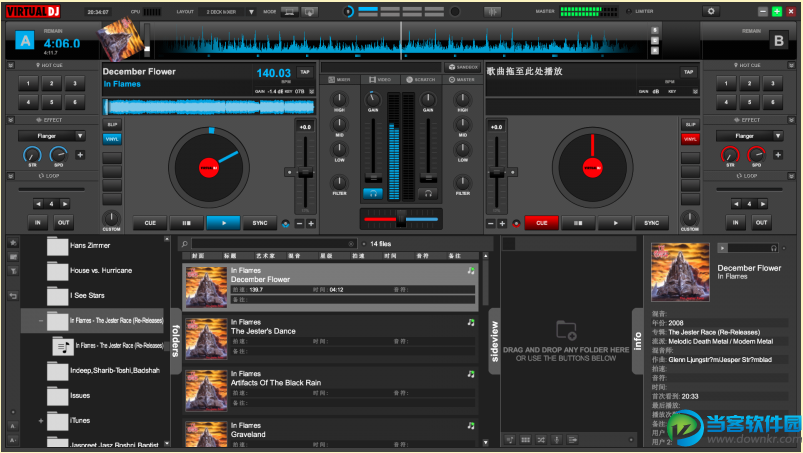Click the favorites star icon in browser sidebar
The image size is (803, 453).
pos(13,243)
